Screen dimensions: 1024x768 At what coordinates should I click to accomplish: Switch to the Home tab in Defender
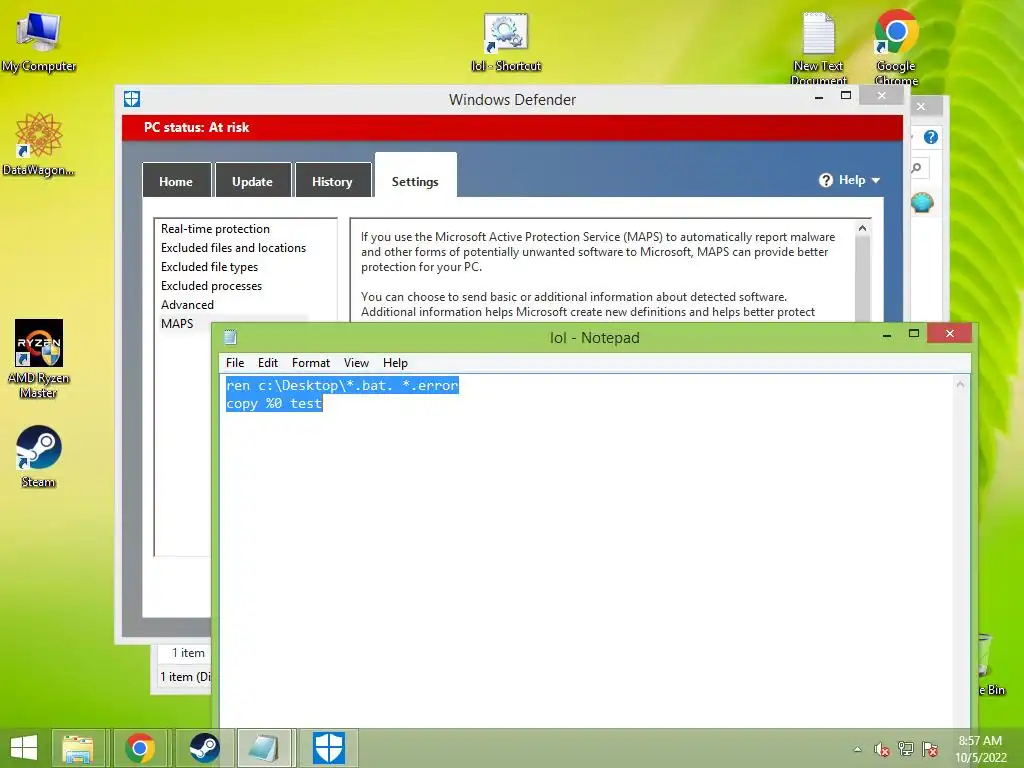point(176,180)
